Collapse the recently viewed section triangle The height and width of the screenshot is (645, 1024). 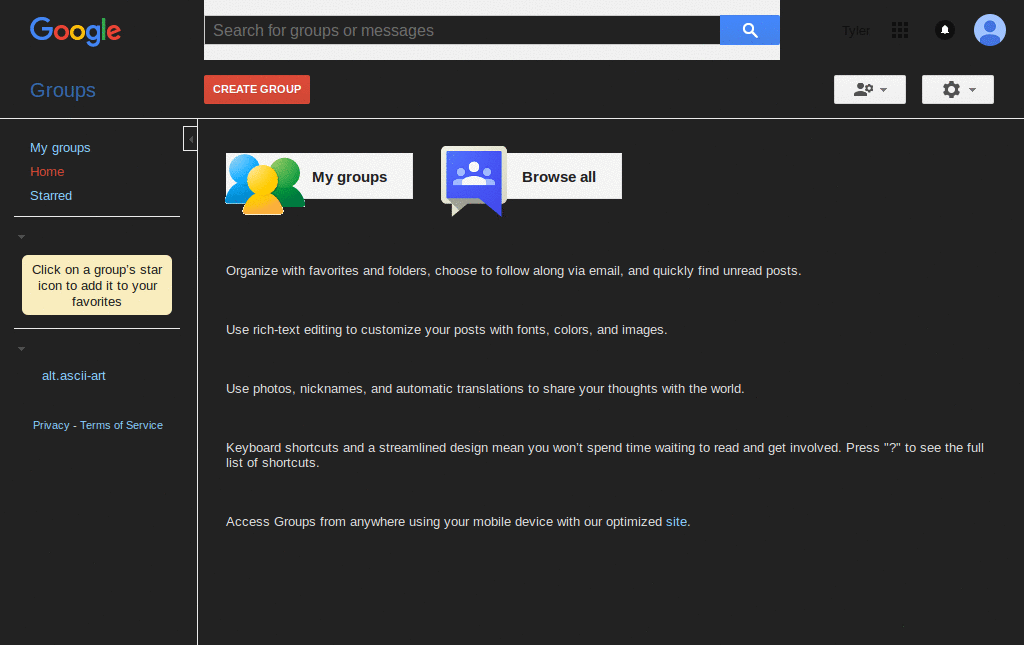[x=22, y=349]
